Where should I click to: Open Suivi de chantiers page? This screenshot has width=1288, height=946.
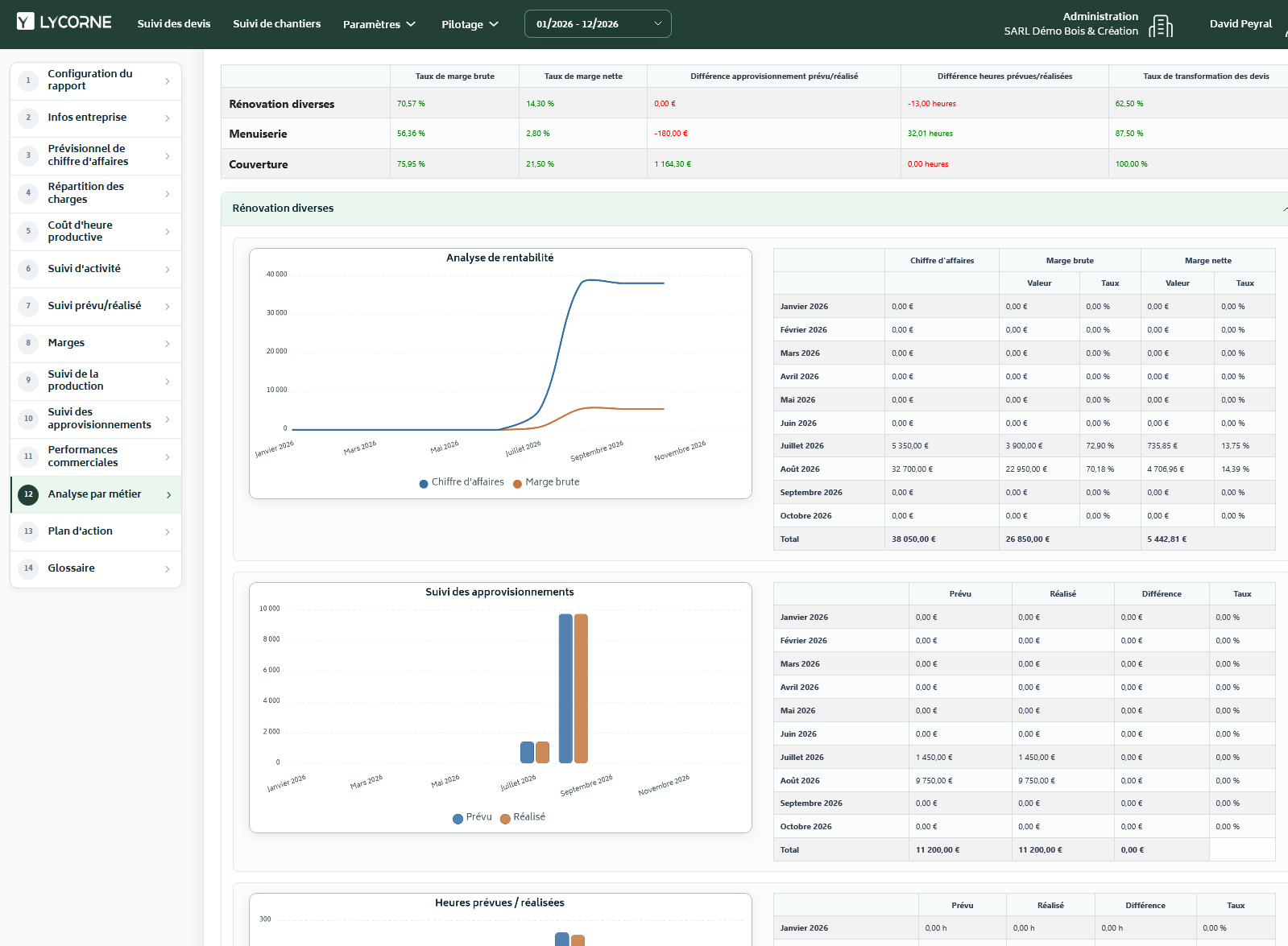277,23
